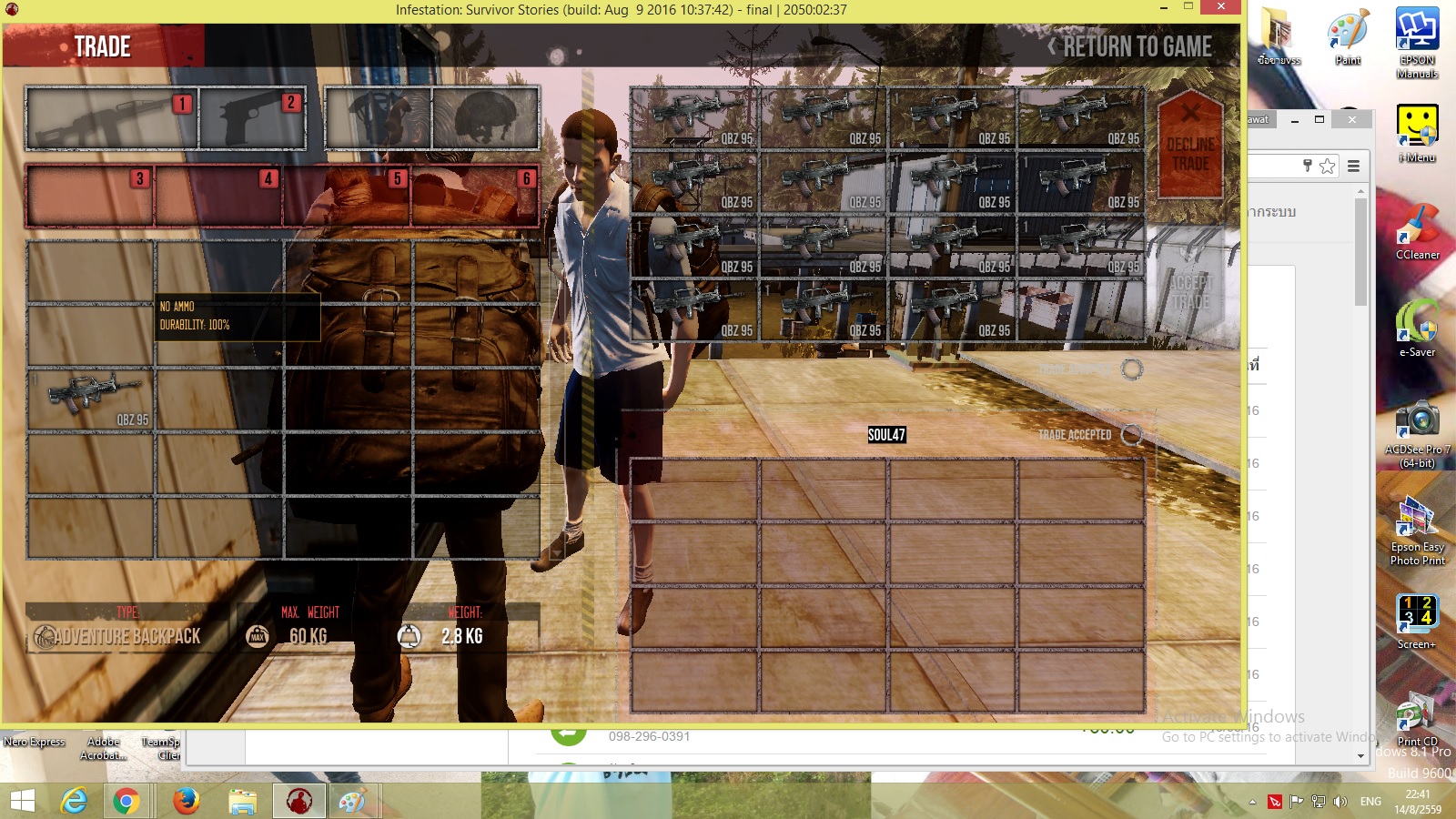Click the backpack equipment slot

378,118
